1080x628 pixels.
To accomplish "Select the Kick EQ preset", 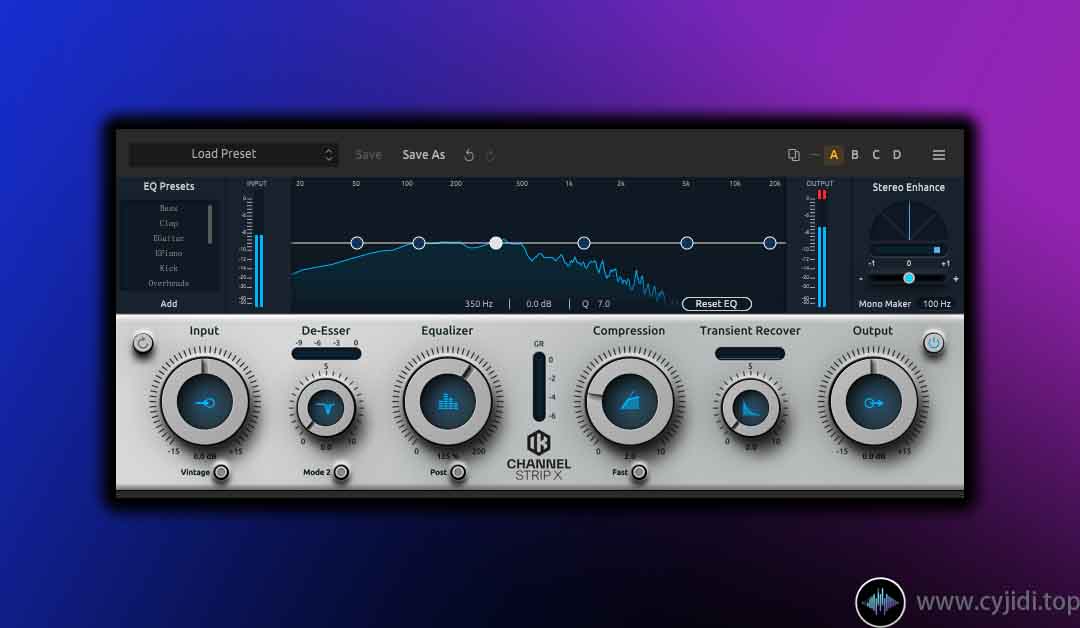I will point(169,268).
